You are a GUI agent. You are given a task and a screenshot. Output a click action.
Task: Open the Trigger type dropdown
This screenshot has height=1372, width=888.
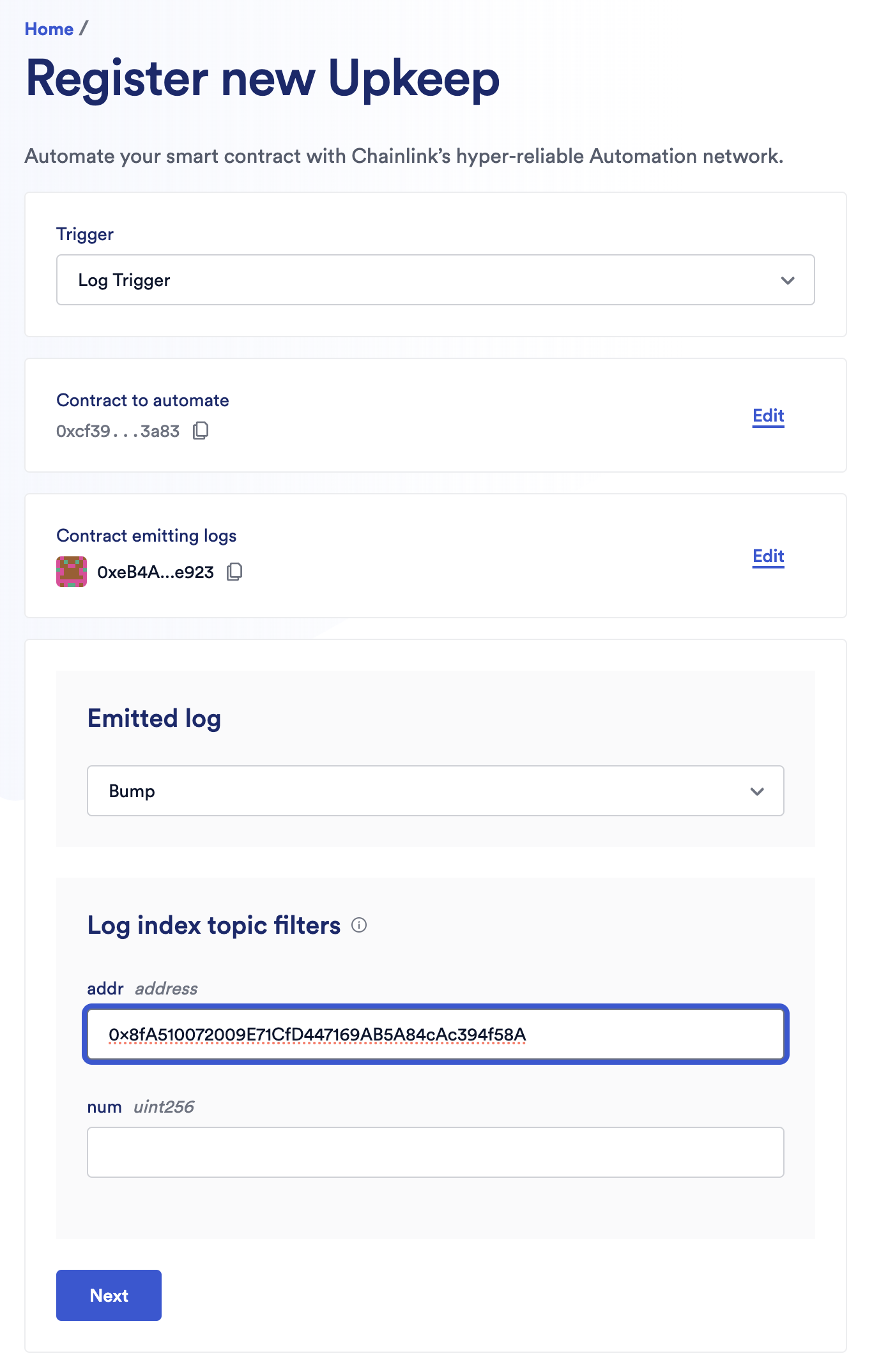pyautogui.click(x=434, y=280)
